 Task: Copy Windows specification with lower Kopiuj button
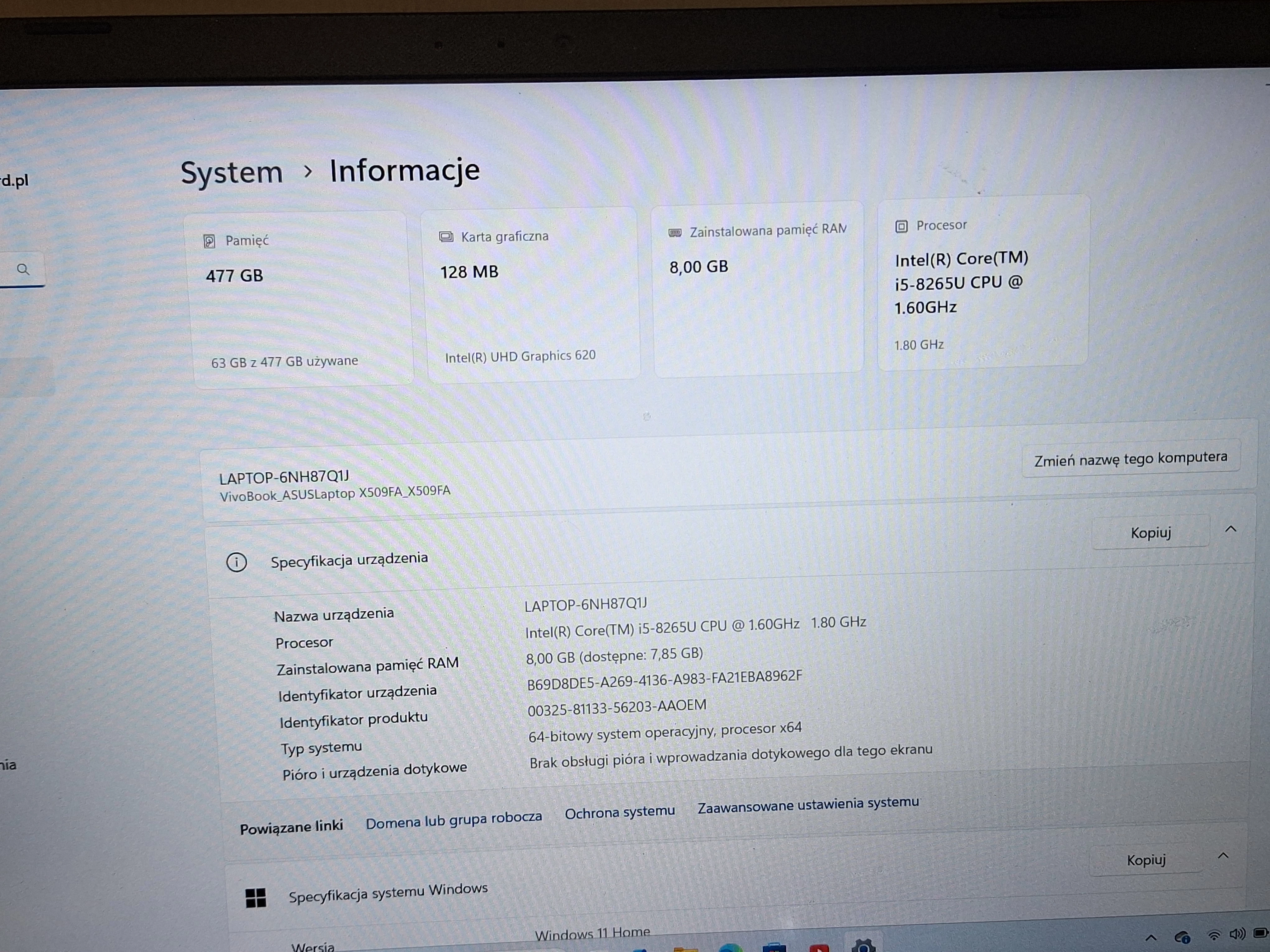pyautogui.click(x=1146, y=860)
